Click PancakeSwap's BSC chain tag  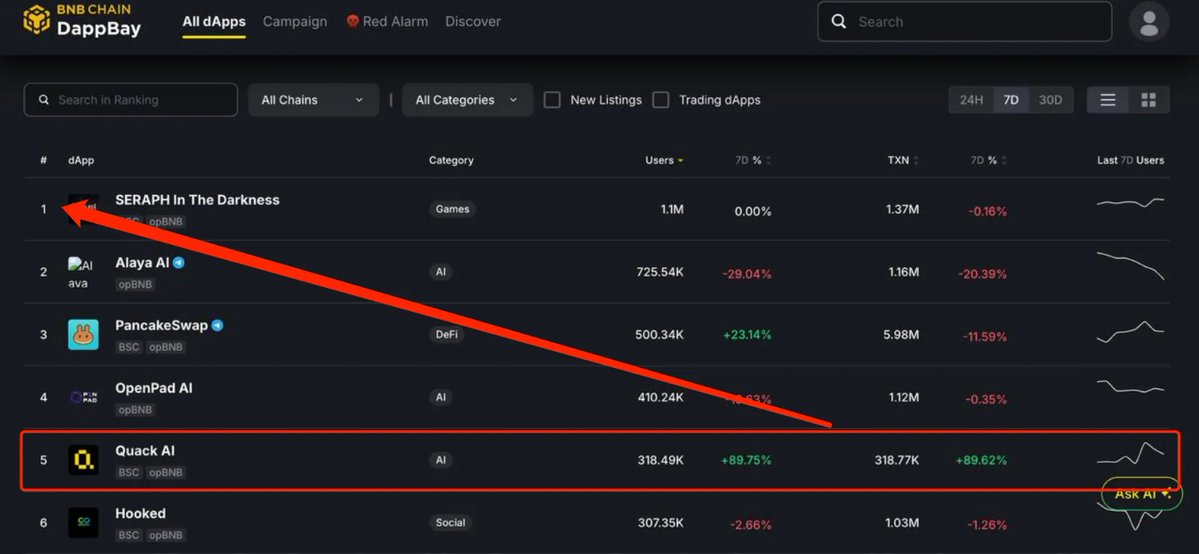128,347
